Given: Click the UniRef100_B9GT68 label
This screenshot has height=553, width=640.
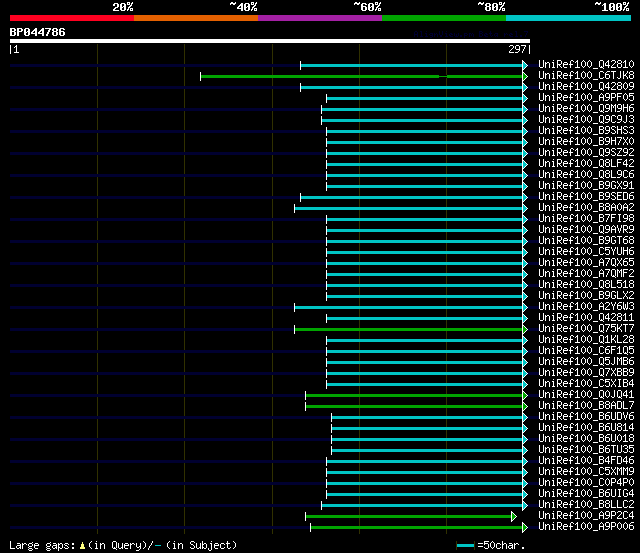Looking at the screenshot, I should 586,241.
